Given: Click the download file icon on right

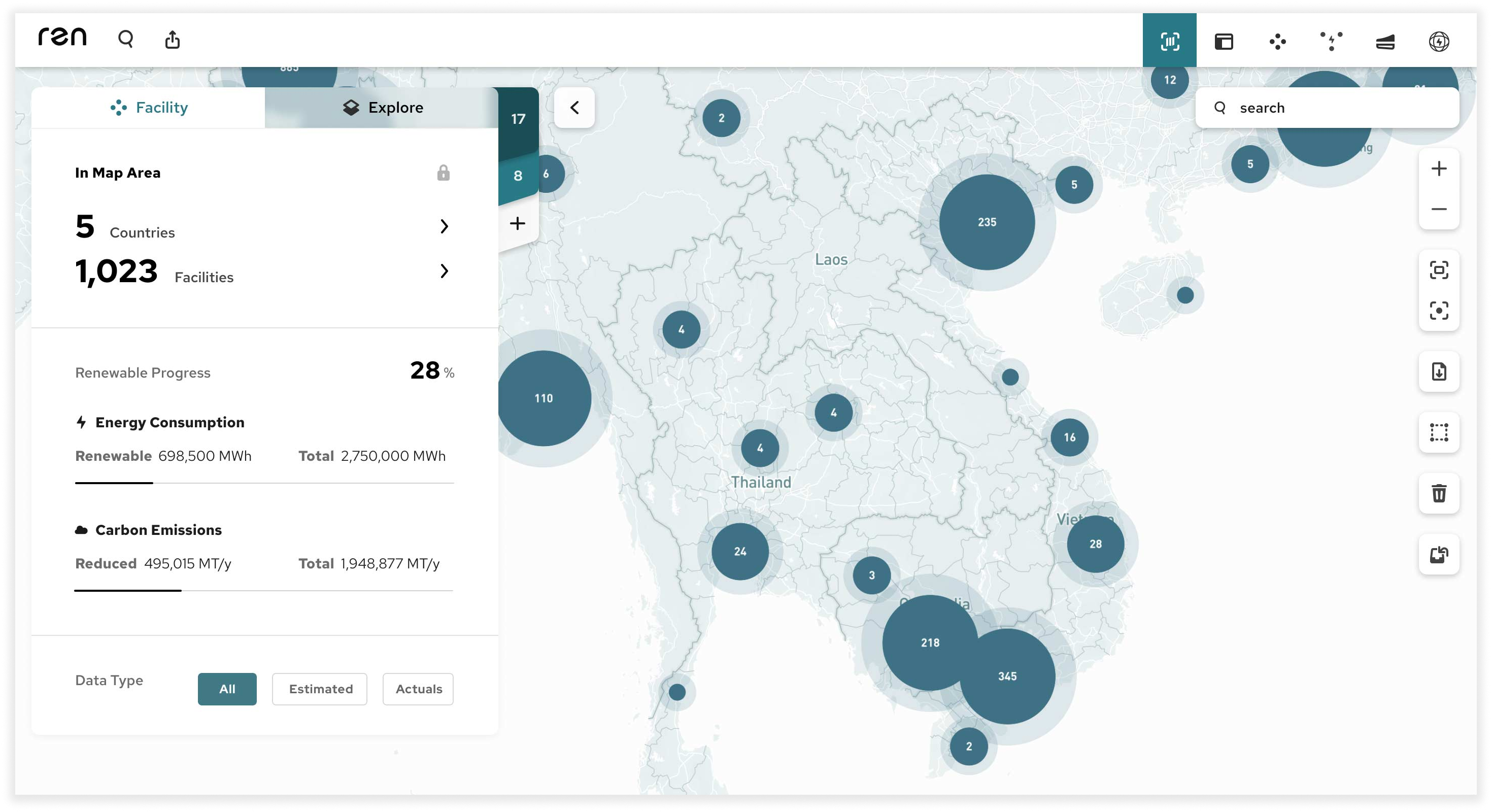Looking at the screenshot, I should click(x=1438, y=371).
